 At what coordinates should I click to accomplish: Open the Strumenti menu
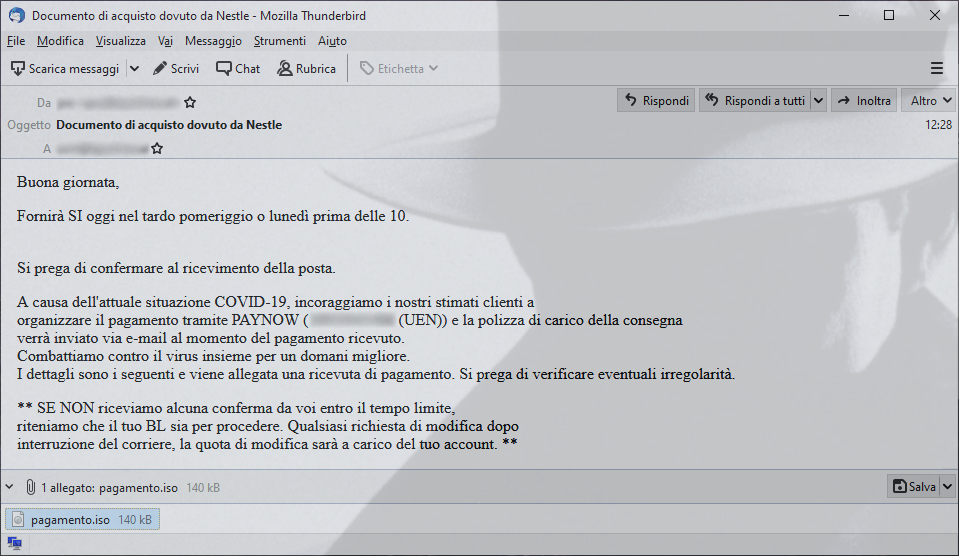[280, 41]
